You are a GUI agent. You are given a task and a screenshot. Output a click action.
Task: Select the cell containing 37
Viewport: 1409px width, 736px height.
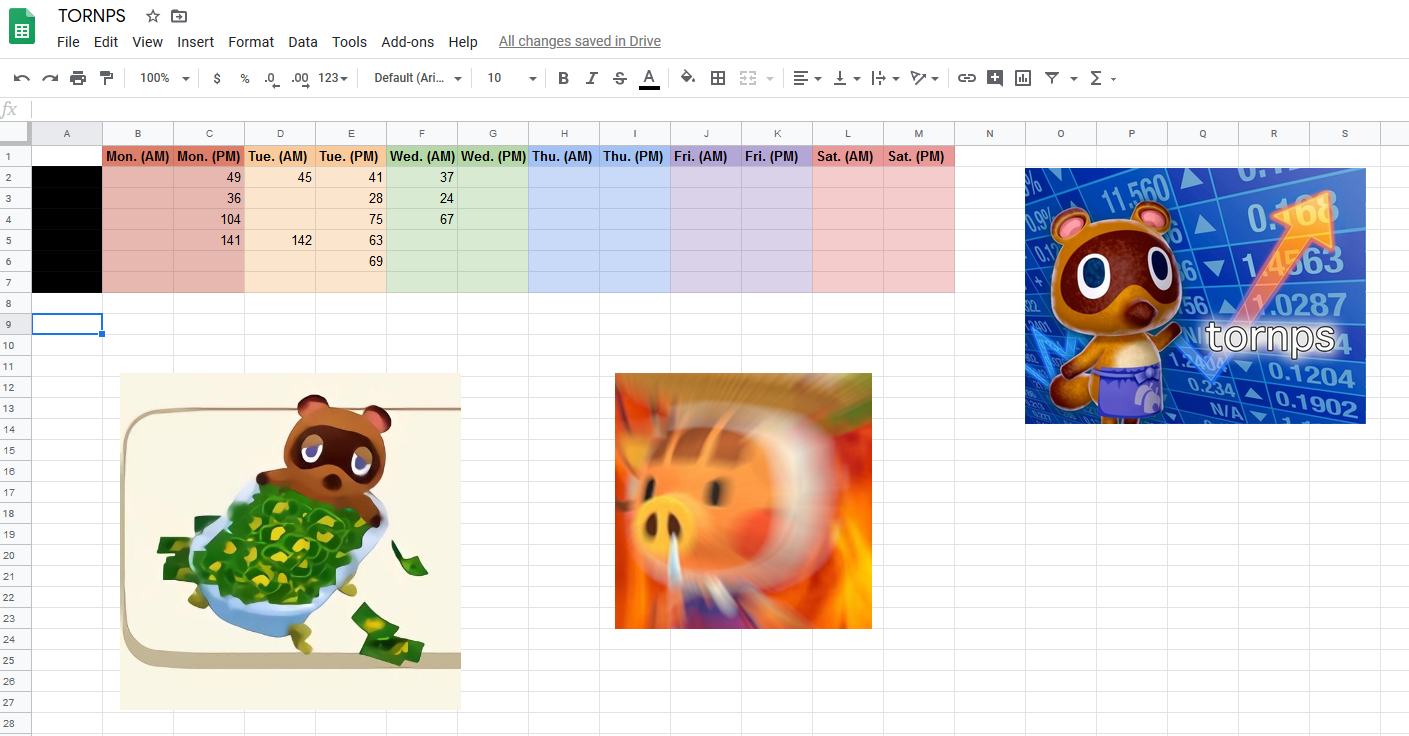(422, 177)
